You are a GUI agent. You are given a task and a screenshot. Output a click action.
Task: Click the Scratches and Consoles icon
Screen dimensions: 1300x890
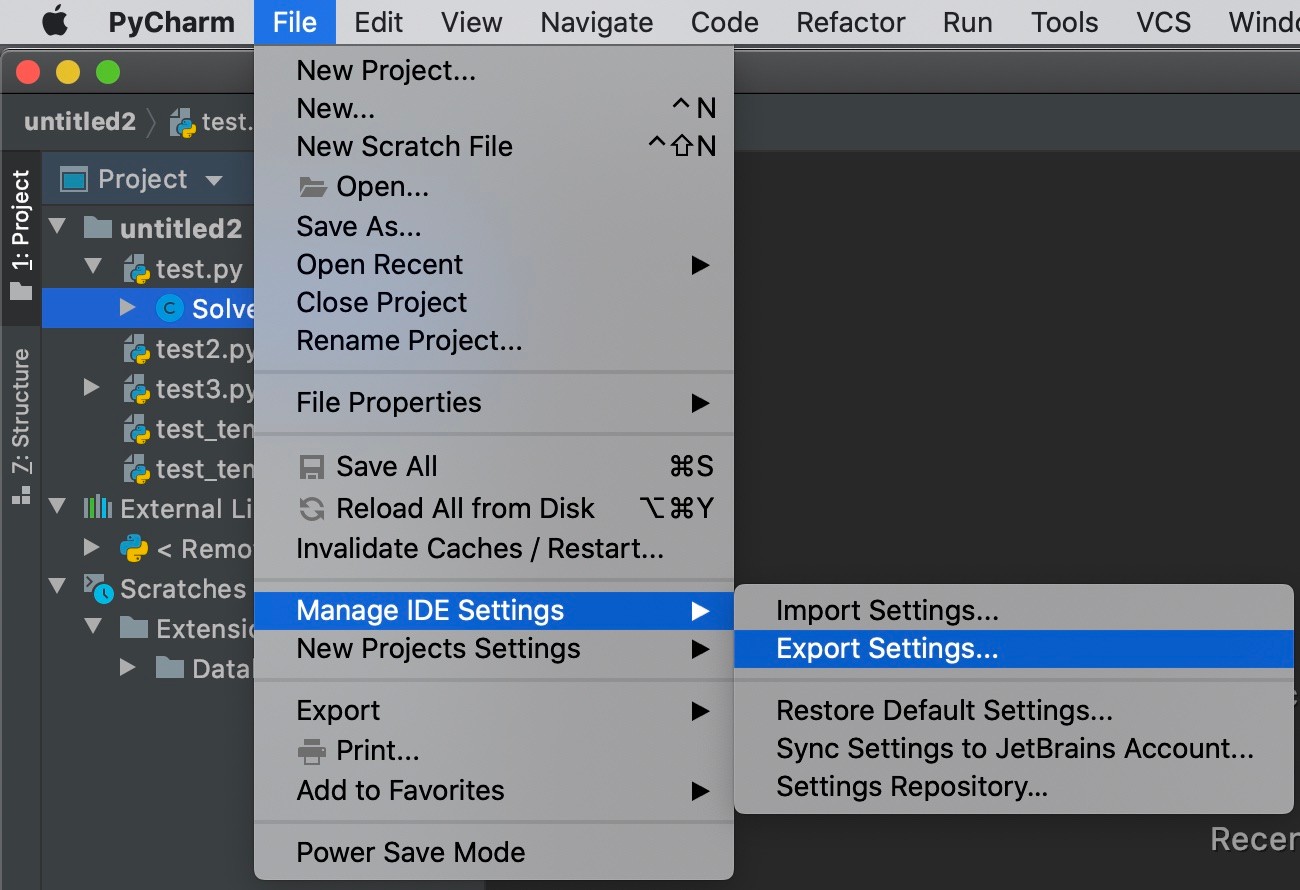click(98, 588)
